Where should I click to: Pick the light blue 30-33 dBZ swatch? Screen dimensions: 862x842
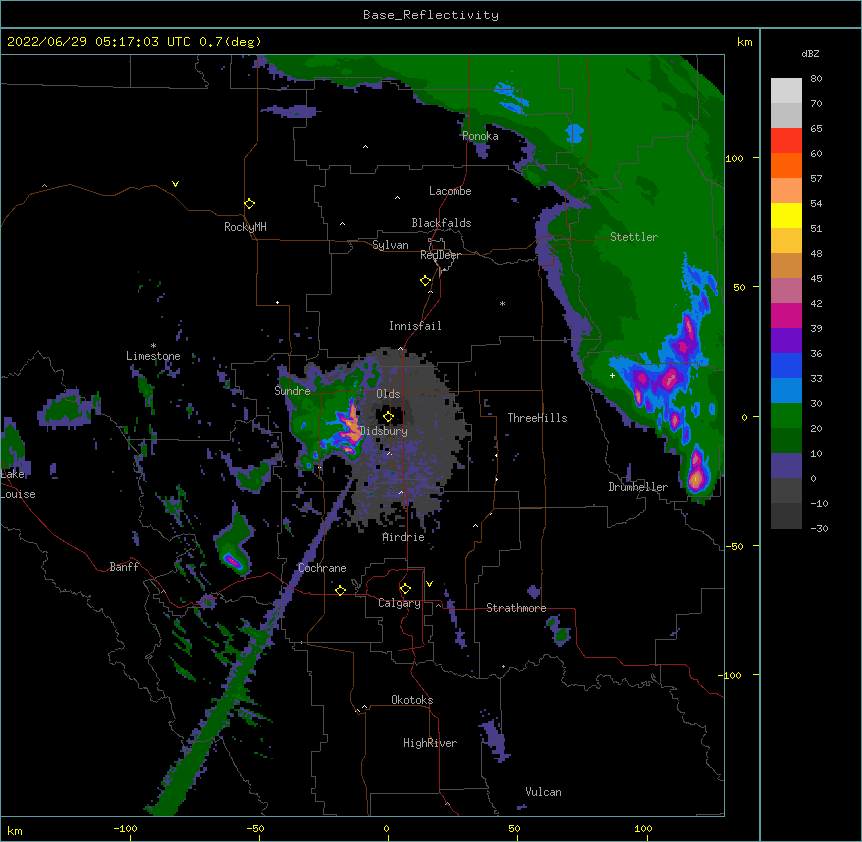[x=786, y=391]
